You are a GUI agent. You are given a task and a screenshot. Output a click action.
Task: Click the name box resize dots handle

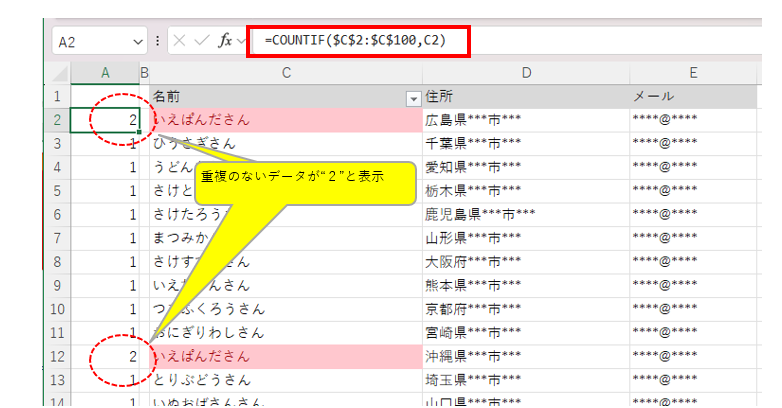158,41
